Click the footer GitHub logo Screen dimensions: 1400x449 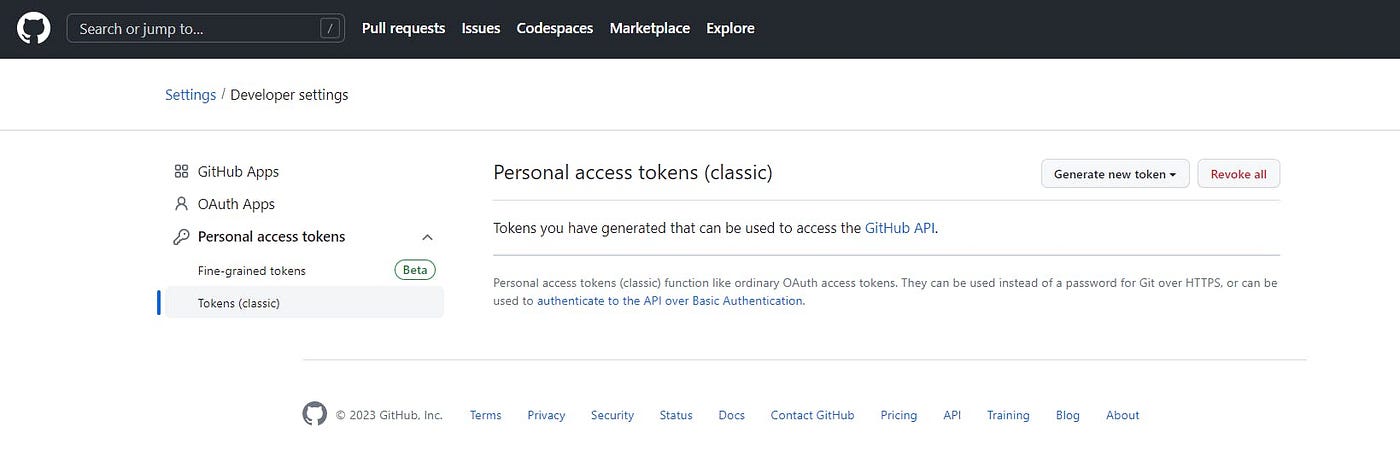tap(315, 414)
